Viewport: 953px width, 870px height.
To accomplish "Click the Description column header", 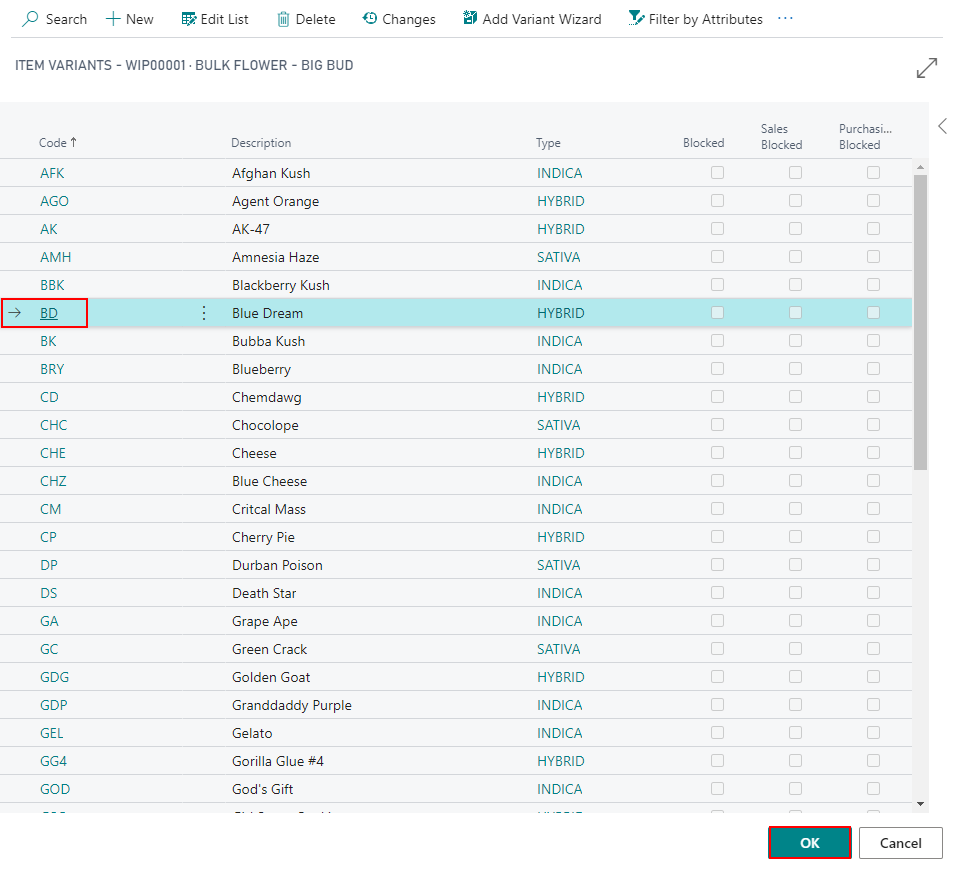I will pyautogui.click(x=261, y=143).
